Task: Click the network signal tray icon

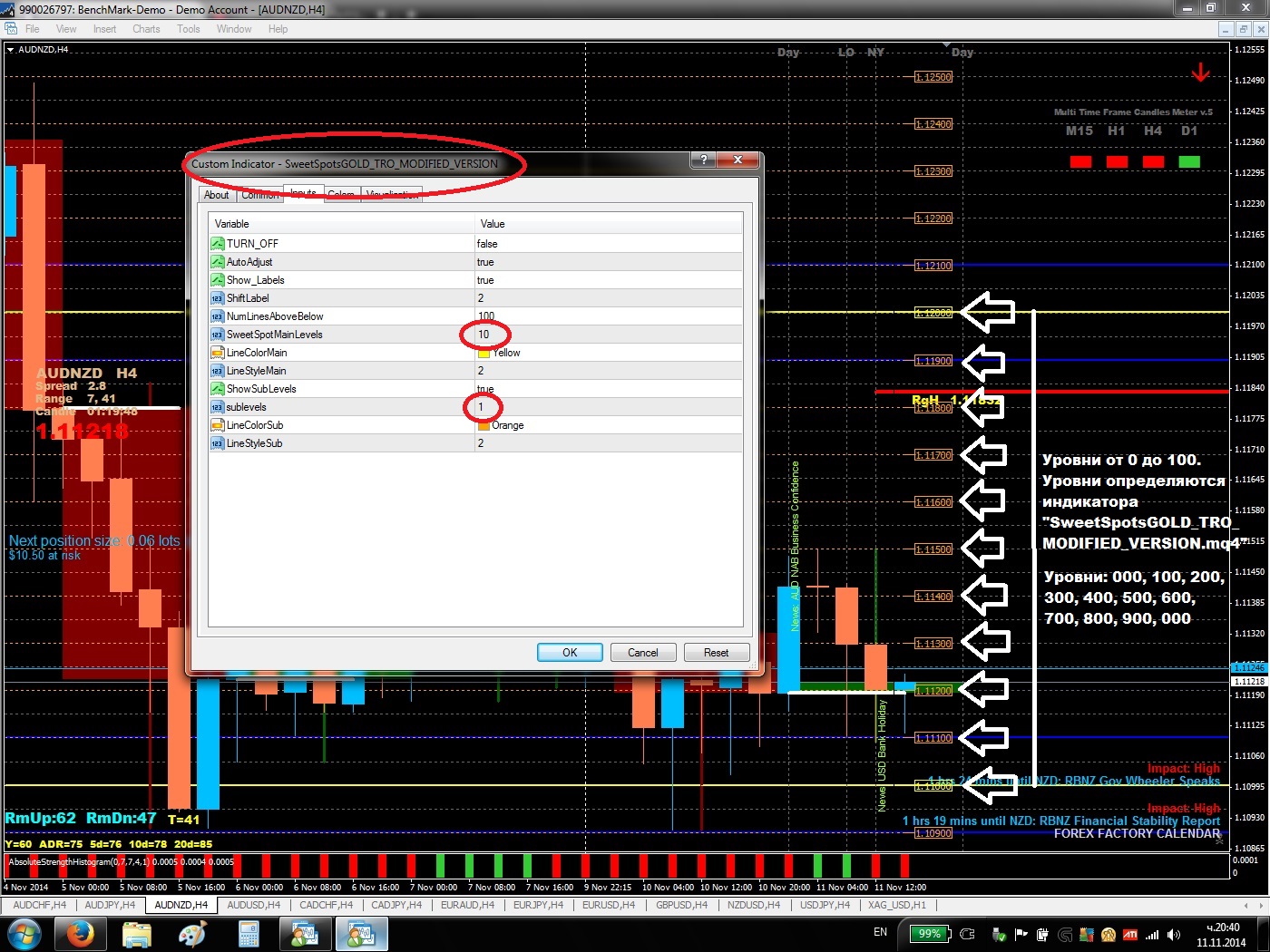Action: pos(1152,934)
